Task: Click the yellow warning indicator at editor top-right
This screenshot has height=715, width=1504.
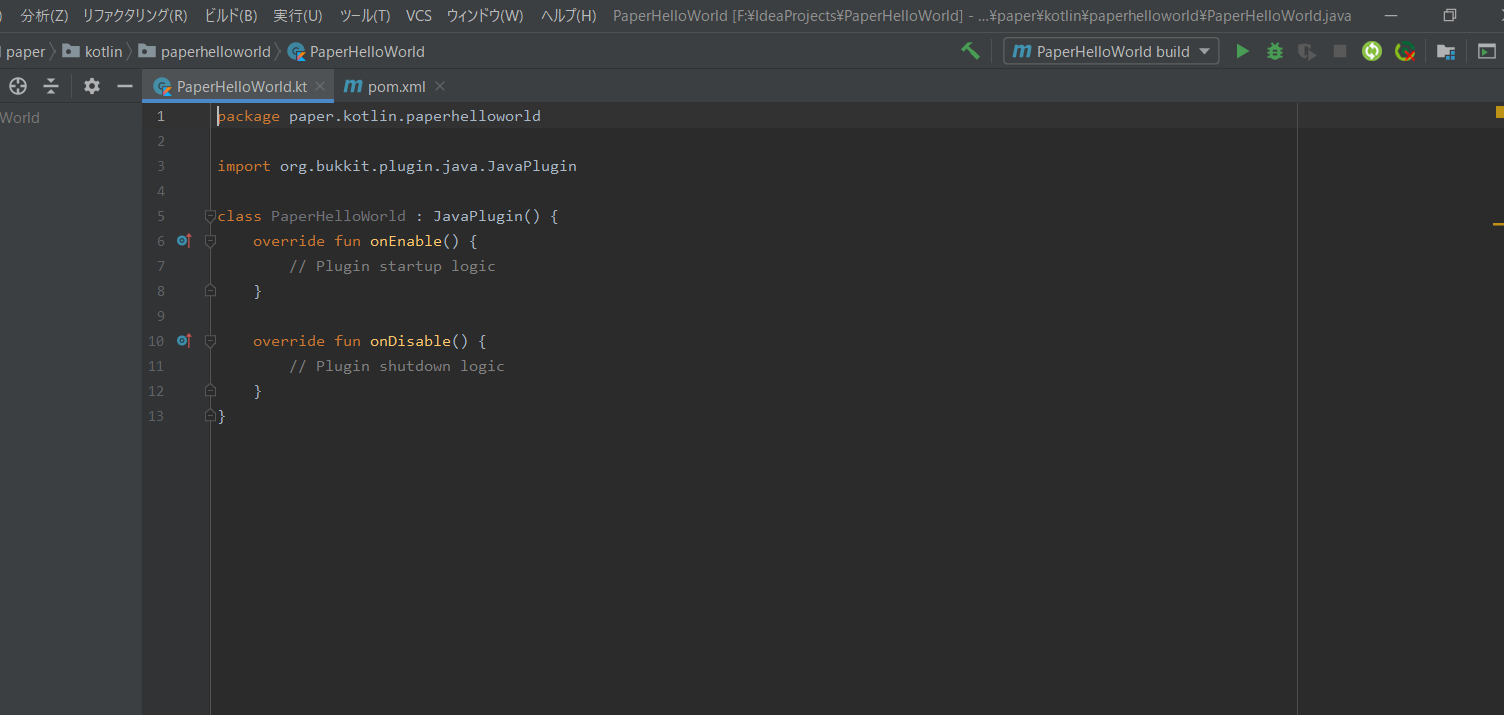Action: tap(1498, 111)
